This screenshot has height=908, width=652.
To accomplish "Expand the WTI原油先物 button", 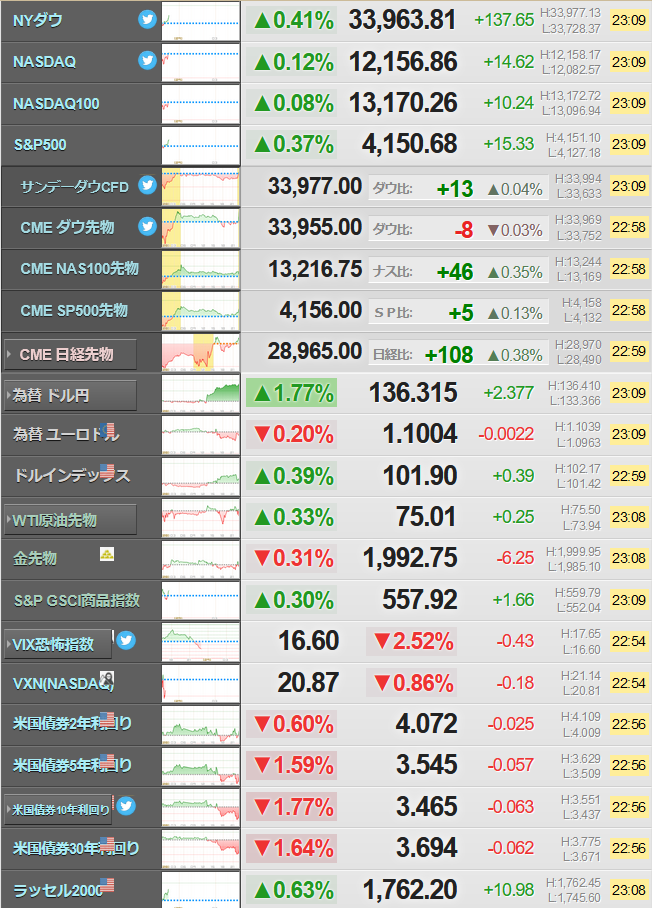I will coord(70,519).
